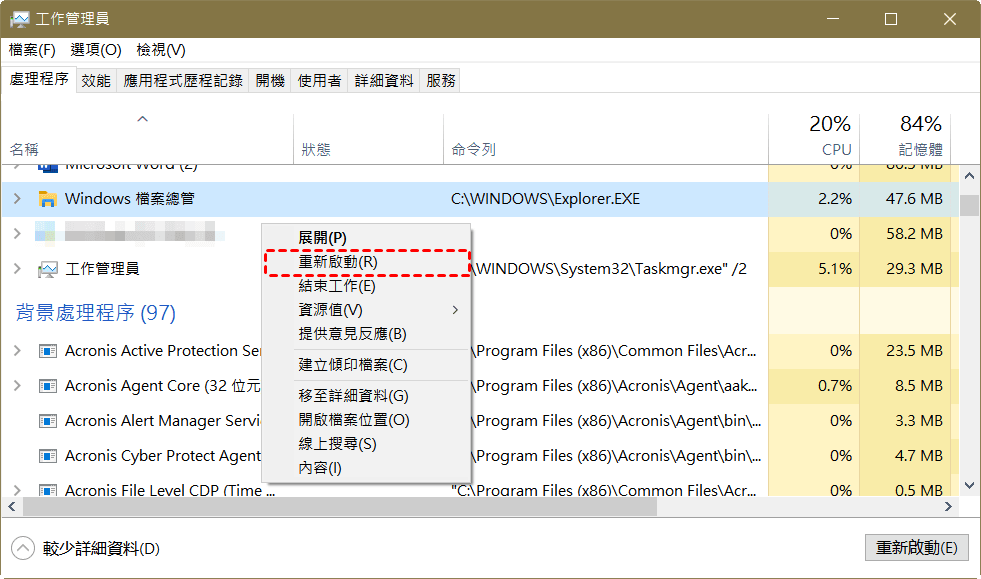Screen dimensions: 981x579
Task: Click the 58.2 MB memory value
Action: pyautogui.click(x=914, y=234)
